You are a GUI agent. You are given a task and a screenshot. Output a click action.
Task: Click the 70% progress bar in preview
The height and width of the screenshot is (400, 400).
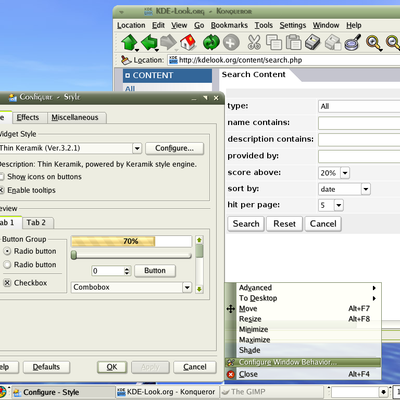click(x=131, y=241)
